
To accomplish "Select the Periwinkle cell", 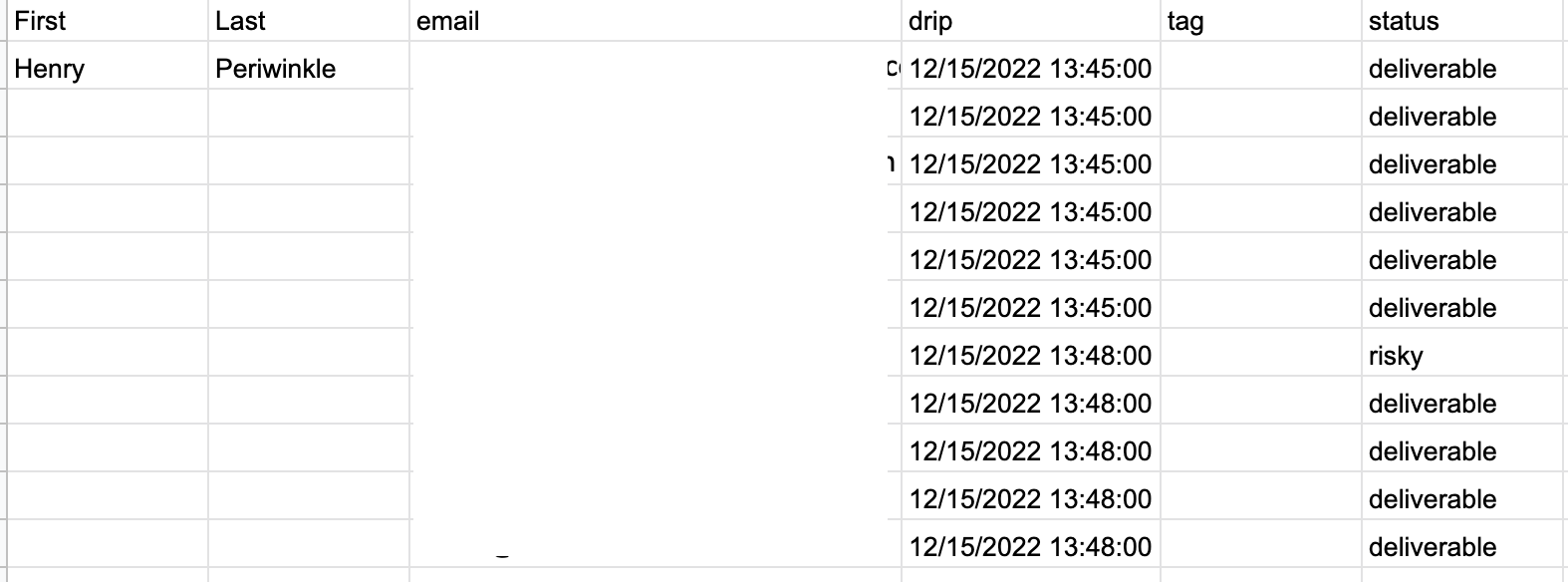I will 309,69.
